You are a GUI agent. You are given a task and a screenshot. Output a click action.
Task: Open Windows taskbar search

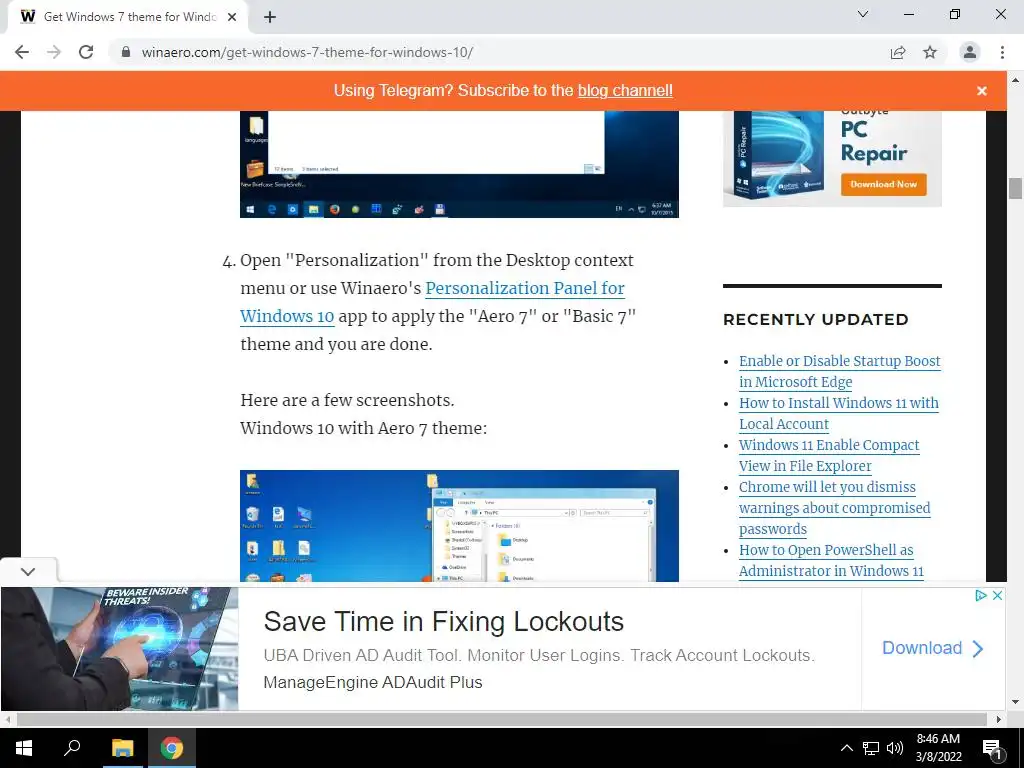tap(72, 748)
